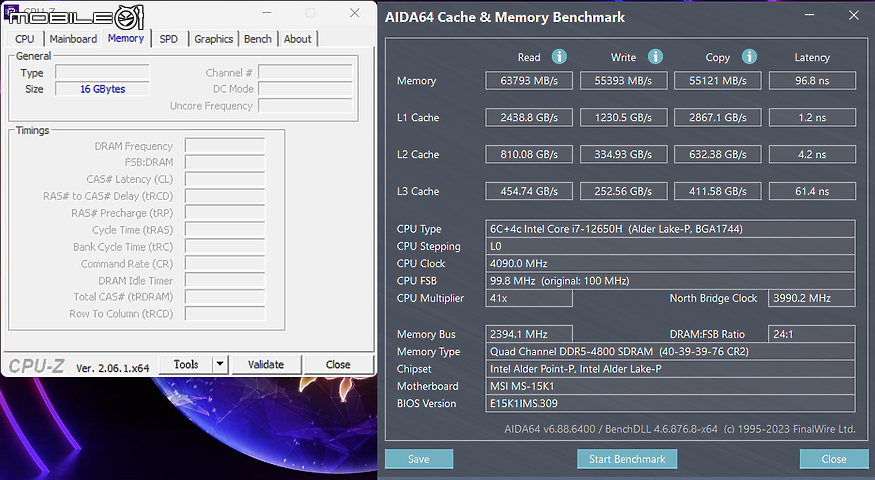The width and height of the screenshot is (875, 480).
Task: Click the CPU Type field with i7-12650H
Action: (670, 229)
